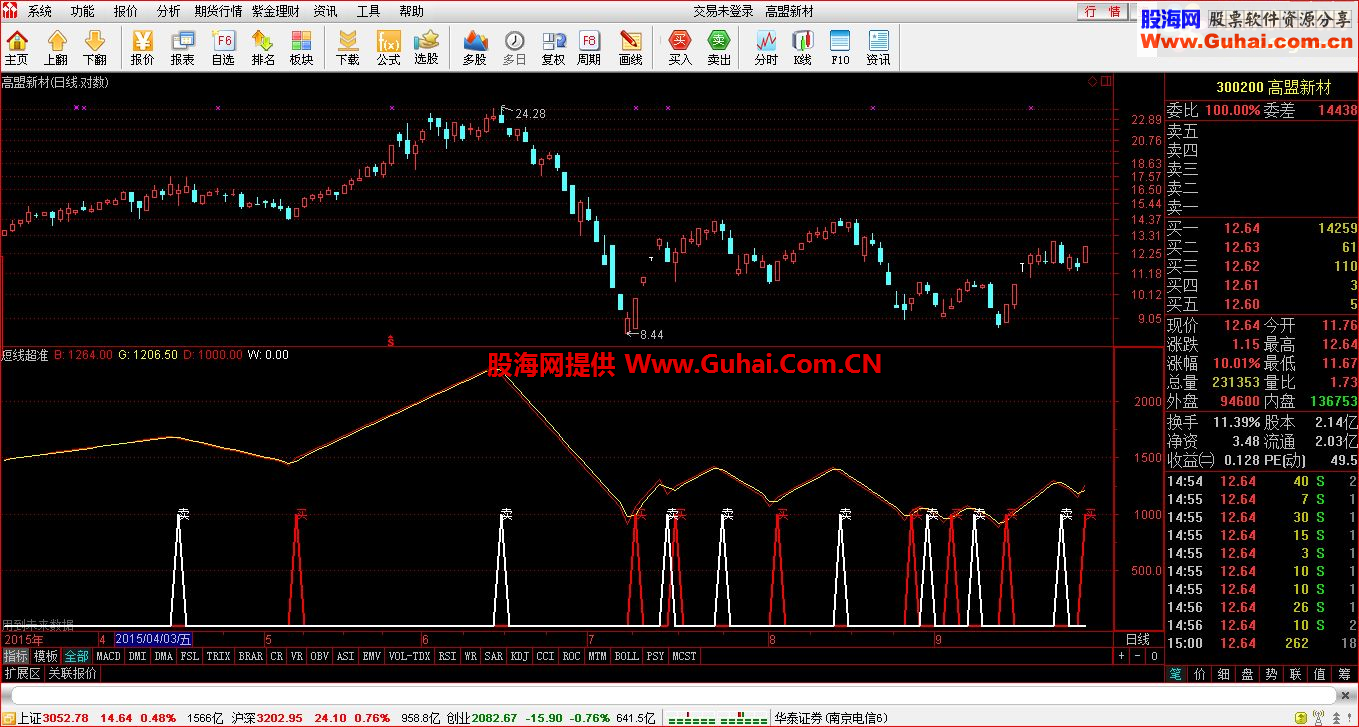The image size is (1359, 727).
Task: Open the 功能 menu
Action: 83,11
